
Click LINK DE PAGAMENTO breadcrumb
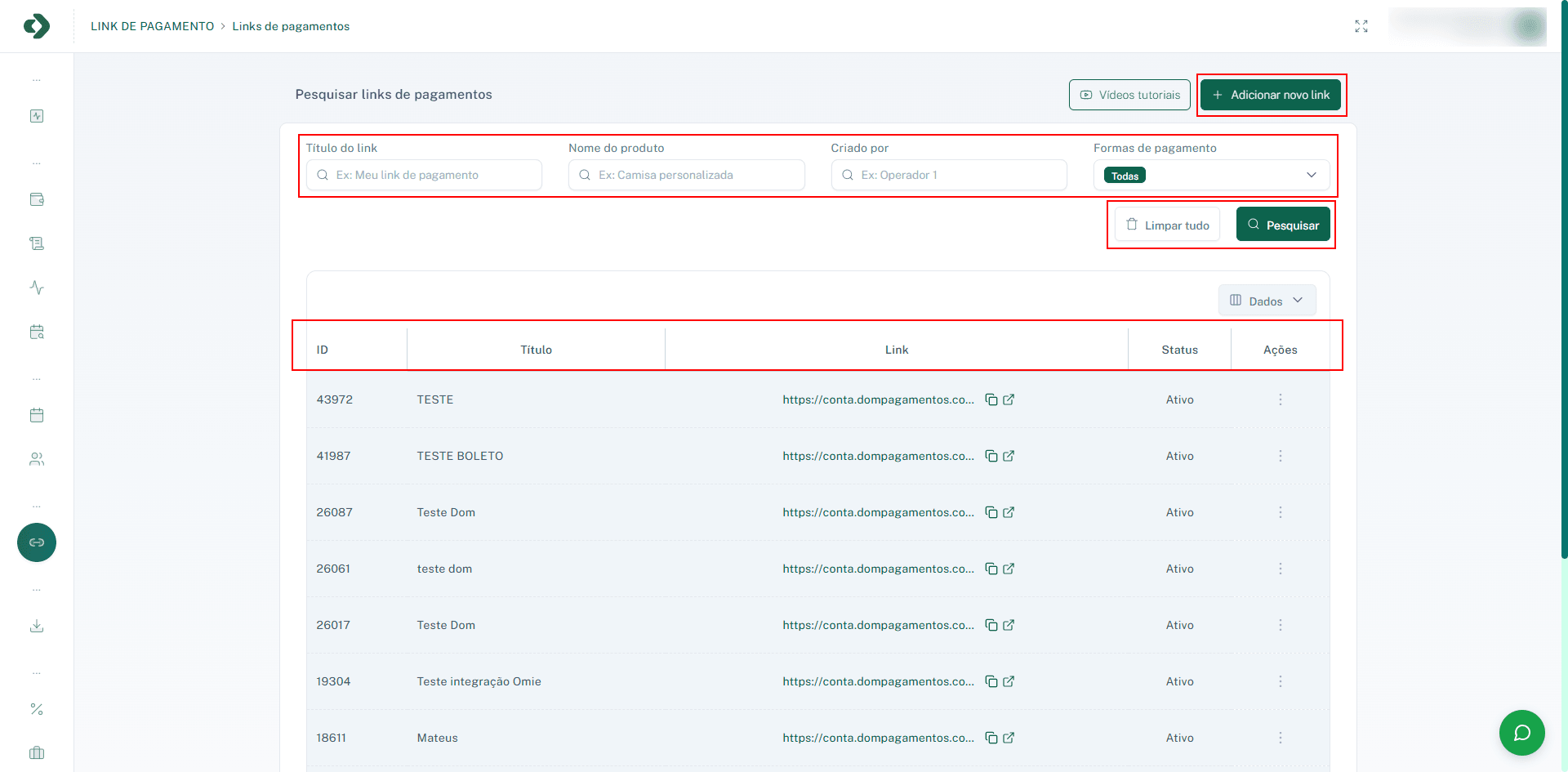coord(152,26)
